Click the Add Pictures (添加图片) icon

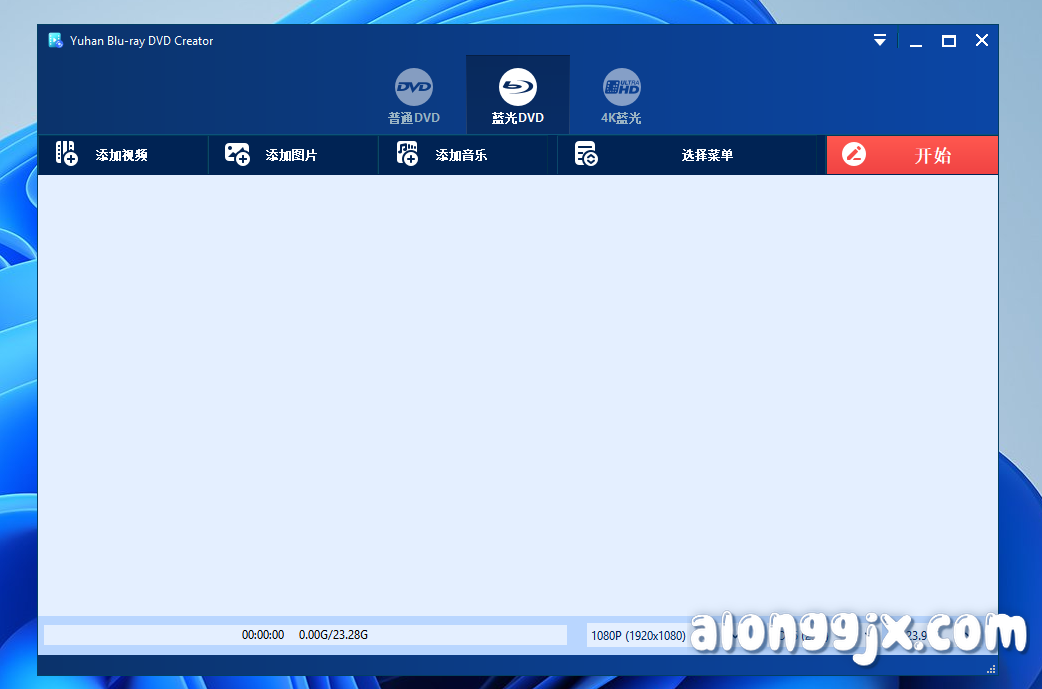pos(236,154)
